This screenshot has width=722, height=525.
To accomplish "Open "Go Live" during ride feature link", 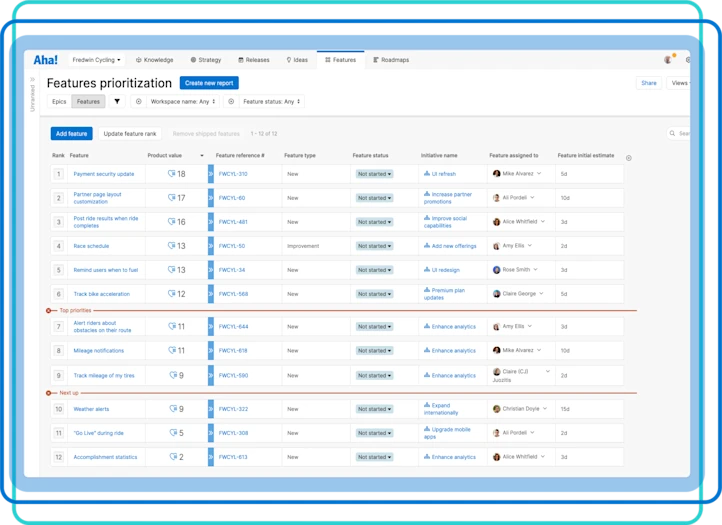I will coord(99,433).
